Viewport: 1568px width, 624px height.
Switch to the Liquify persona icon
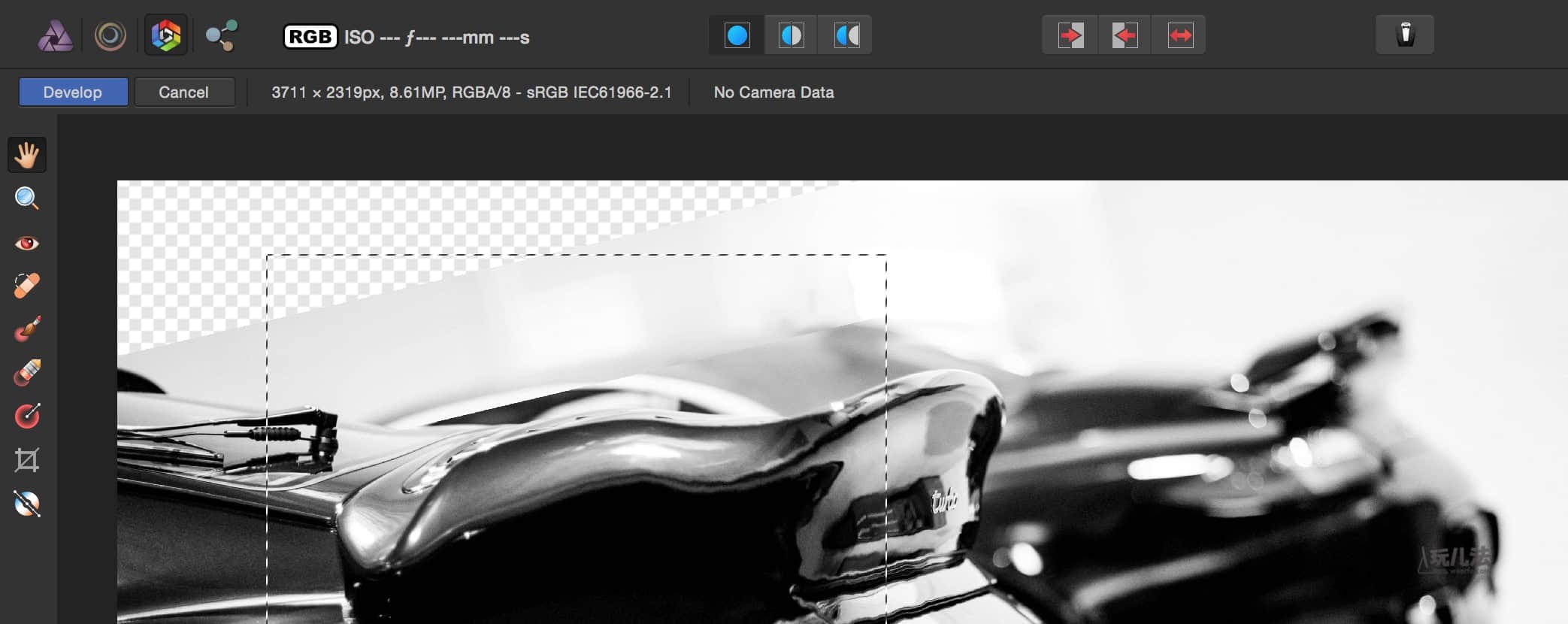[110, 35]
